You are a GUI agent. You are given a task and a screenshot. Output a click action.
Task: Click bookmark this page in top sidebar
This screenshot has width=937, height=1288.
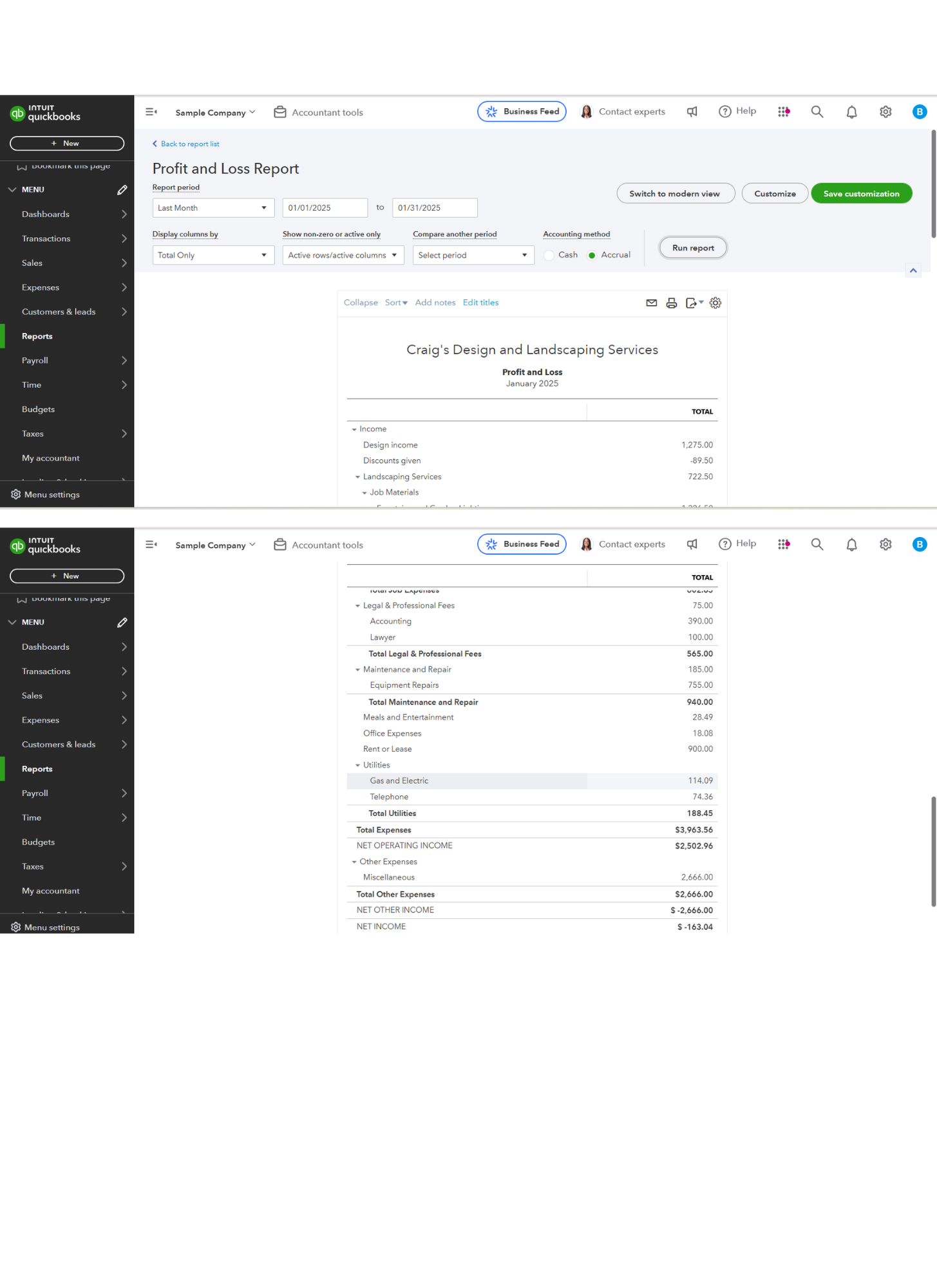pyautogui.click(x=63, y=166)
